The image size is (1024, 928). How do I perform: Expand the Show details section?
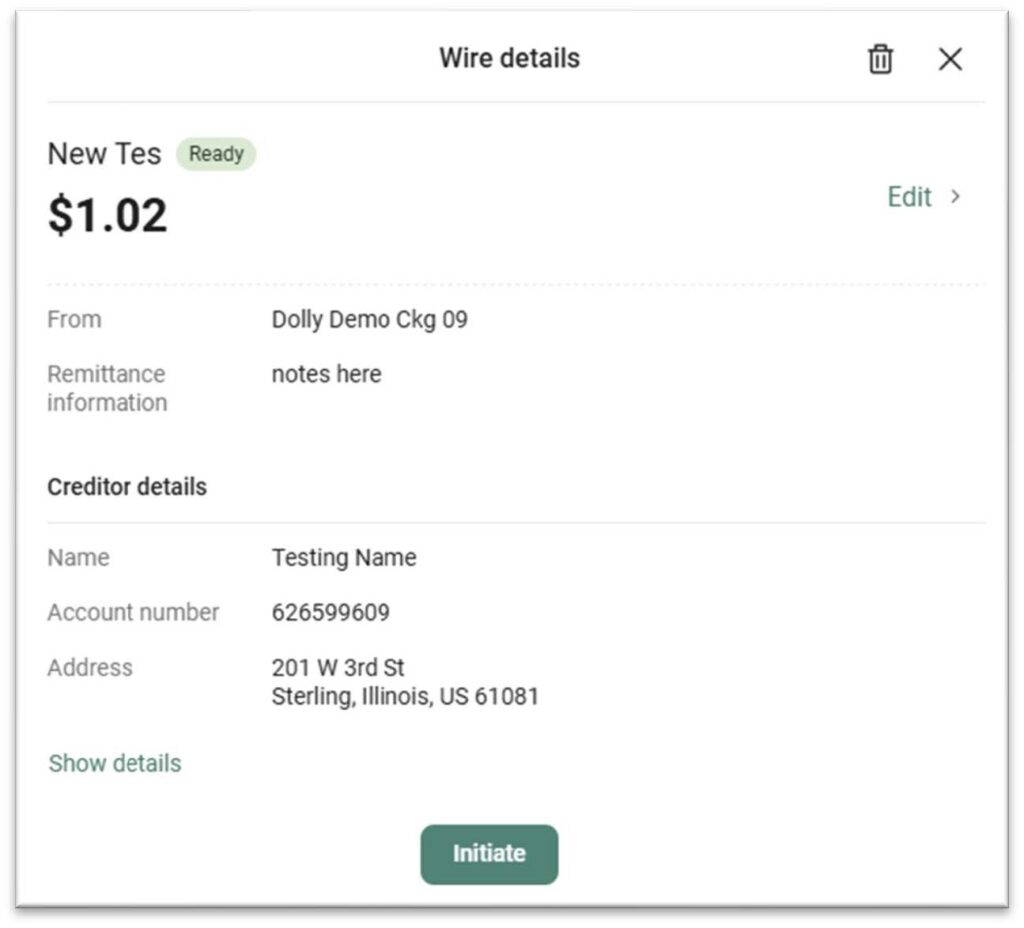(115, 763)
